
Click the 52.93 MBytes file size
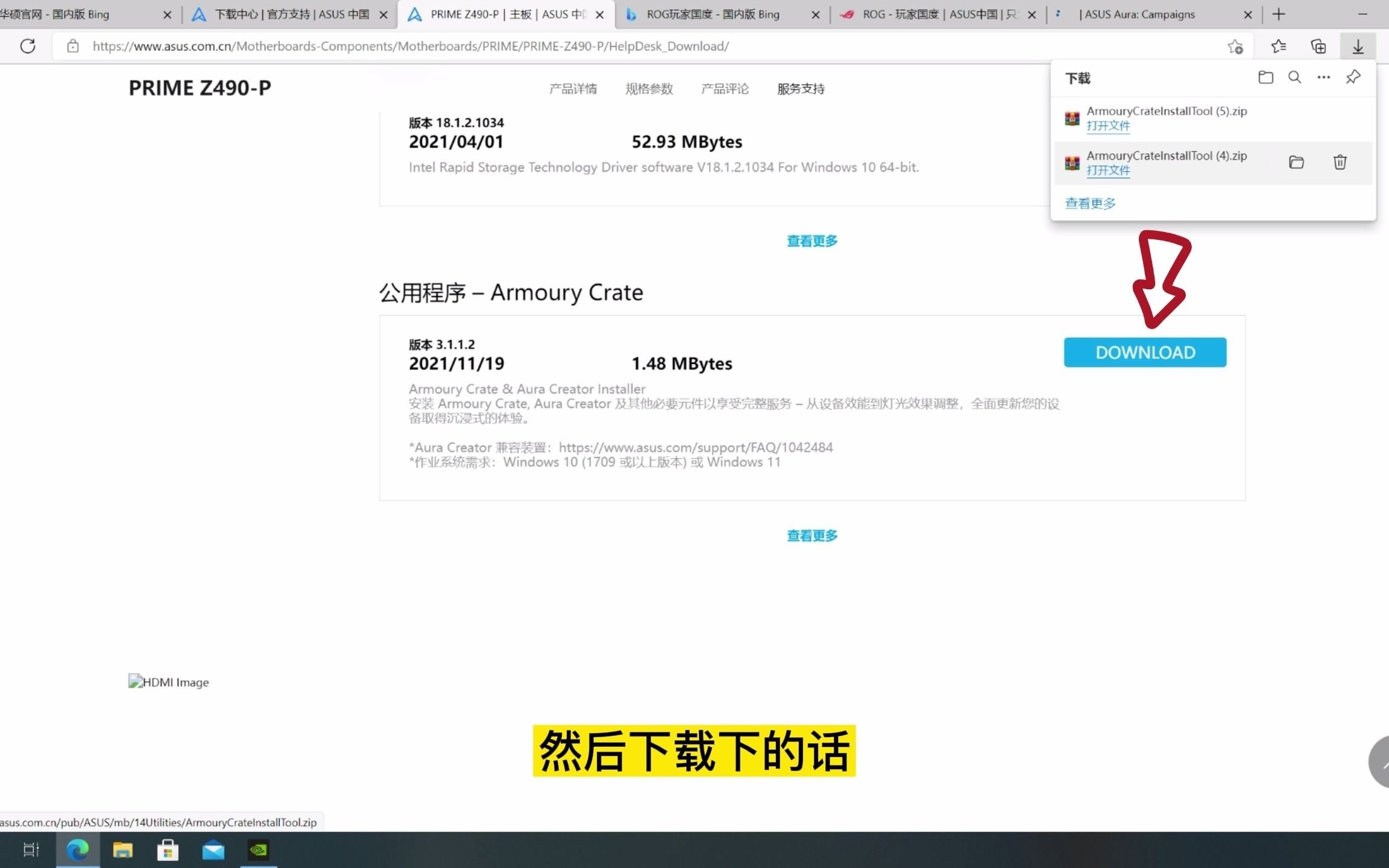[687, 142]
